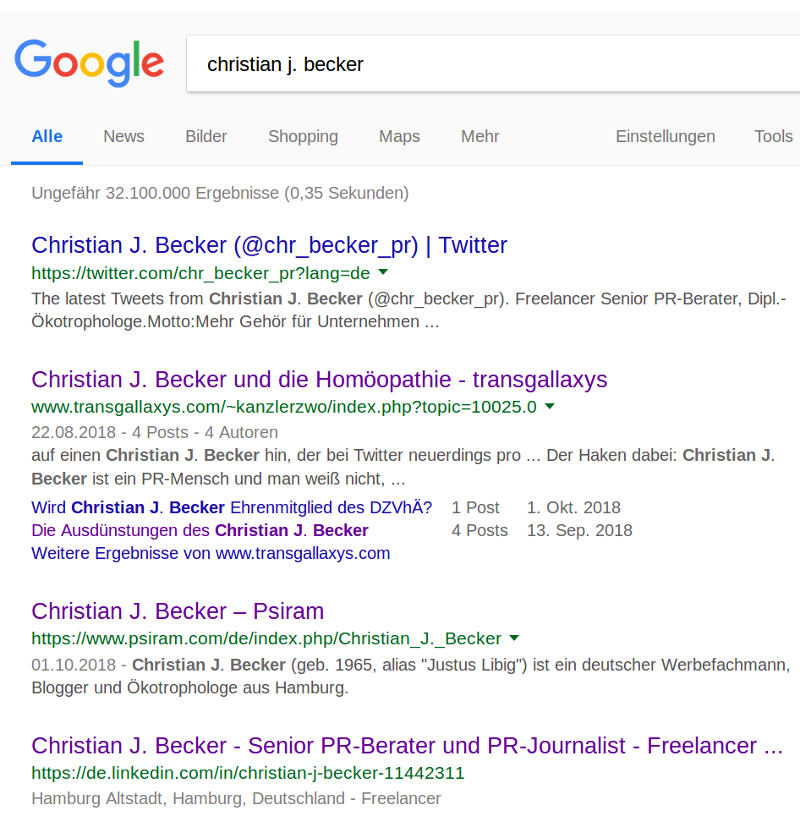The image size is (800, 827).
Task: Open the Einstellungen menu
Action: click(x=665, y=136)
